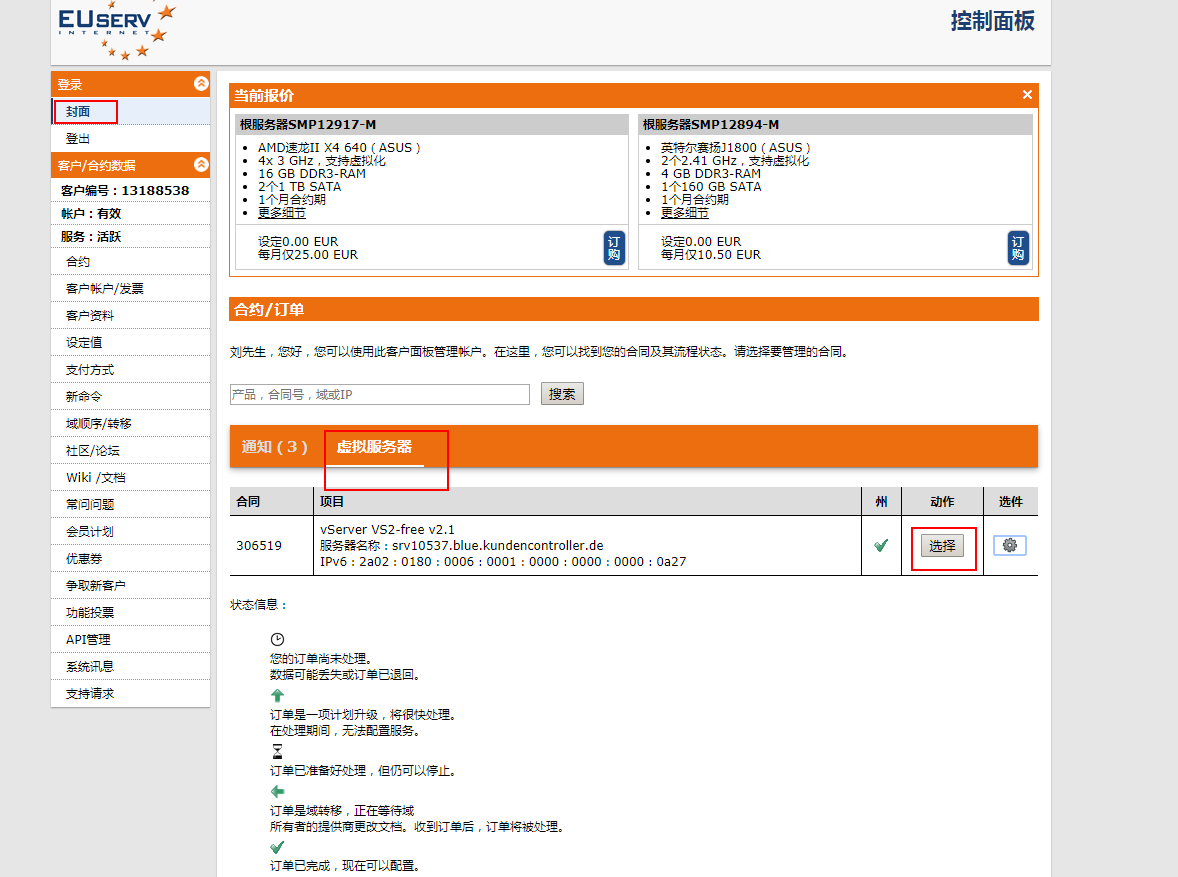The width and height of the screenshot is (1178, 877).
Task: Open the 合约 sidebar item
Action: [x=77, y=262]
